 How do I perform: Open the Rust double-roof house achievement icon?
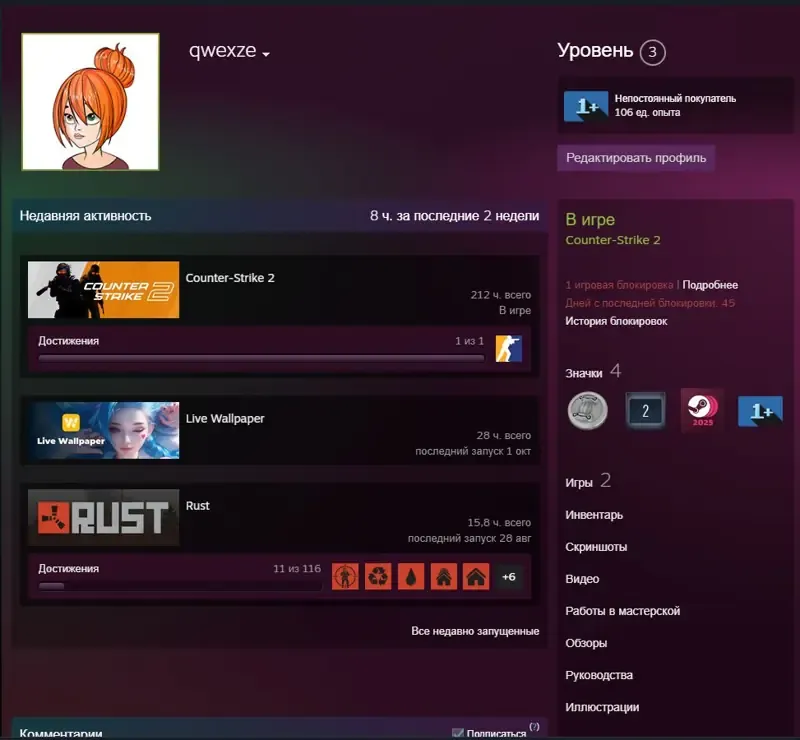443,577
